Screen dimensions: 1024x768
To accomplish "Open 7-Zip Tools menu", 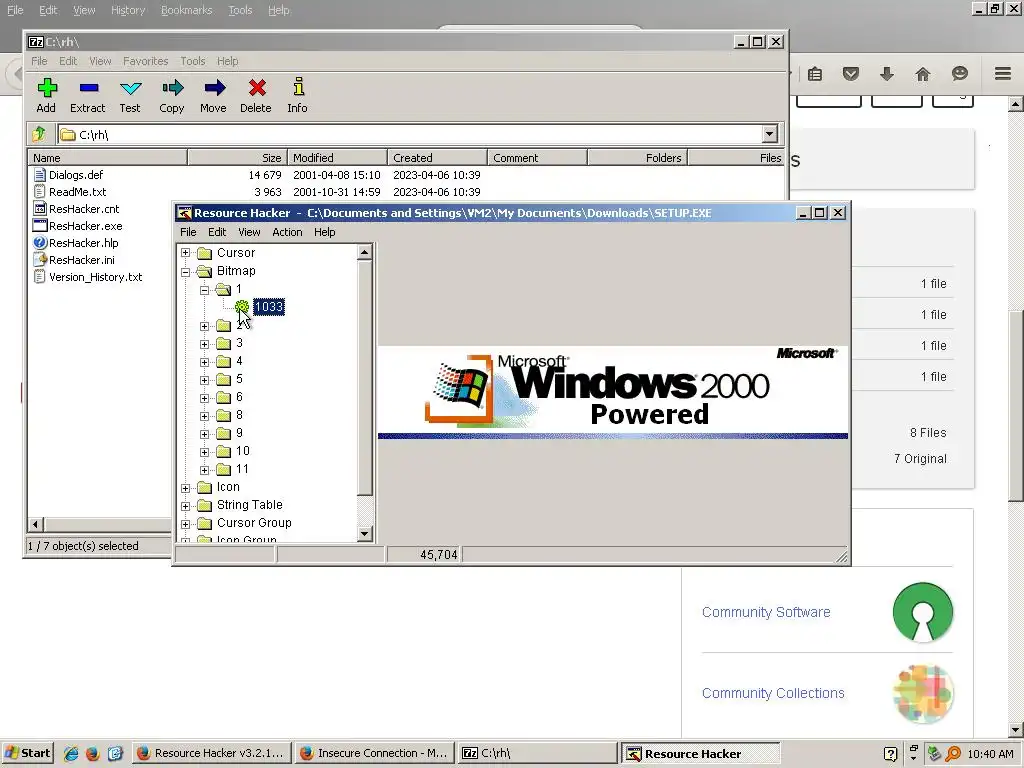I will pos(193,61).
